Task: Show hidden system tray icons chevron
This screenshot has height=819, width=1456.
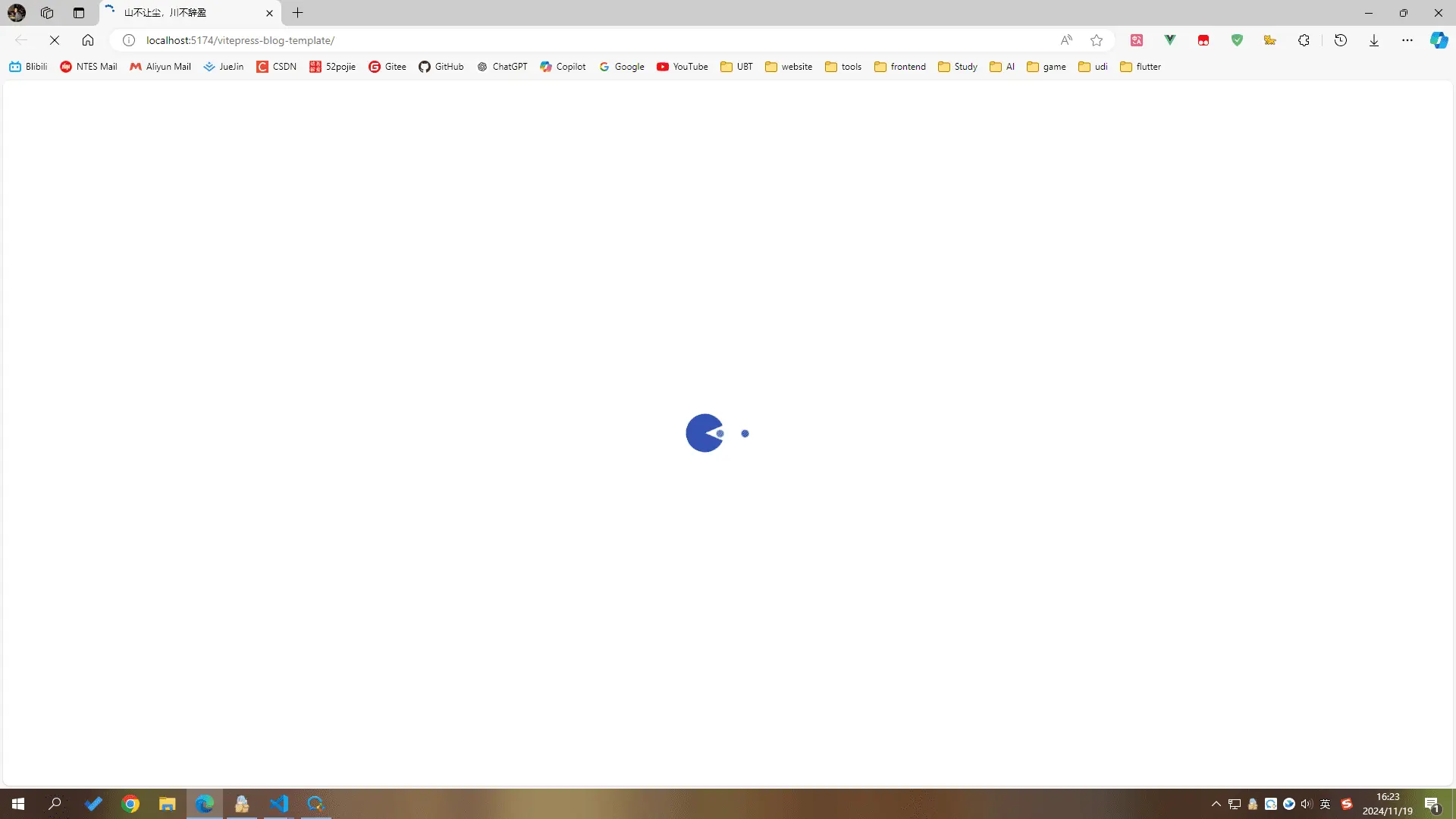Action: (x=1216, y=804)
